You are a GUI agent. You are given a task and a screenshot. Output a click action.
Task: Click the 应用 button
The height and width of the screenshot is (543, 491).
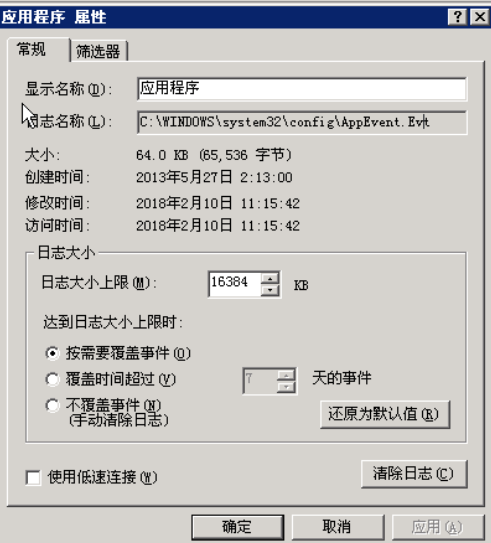point(438,527)
